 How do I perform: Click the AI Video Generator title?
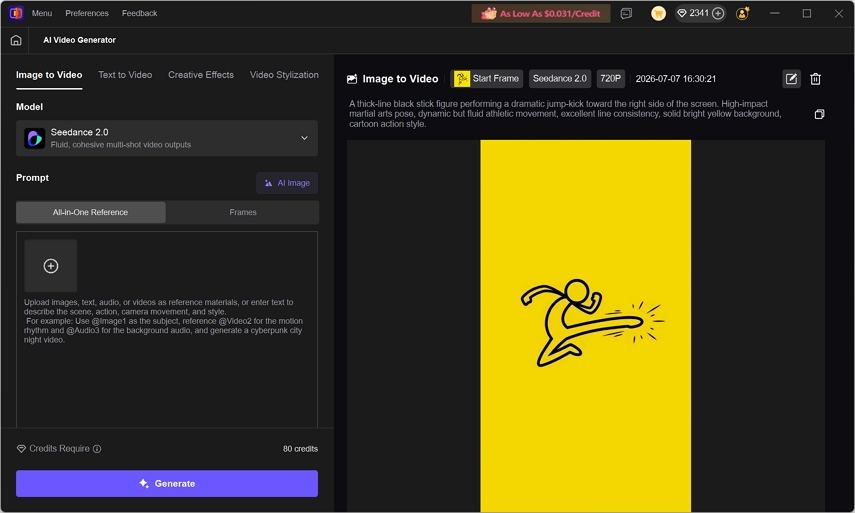pos(80,40)
